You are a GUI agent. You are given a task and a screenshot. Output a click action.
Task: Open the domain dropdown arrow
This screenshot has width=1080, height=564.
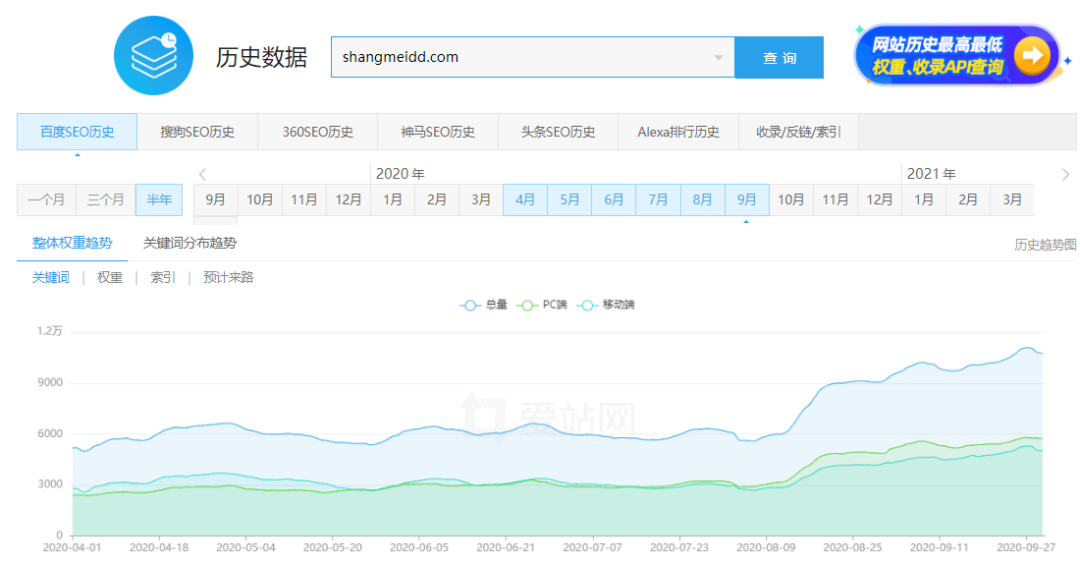(x=718, y=57)
